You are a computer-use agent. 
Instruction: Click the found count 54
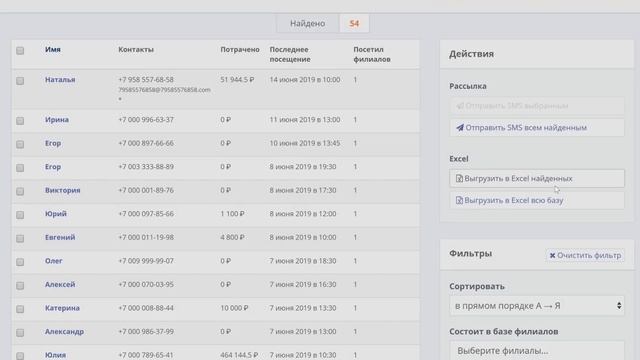[354, 23]
